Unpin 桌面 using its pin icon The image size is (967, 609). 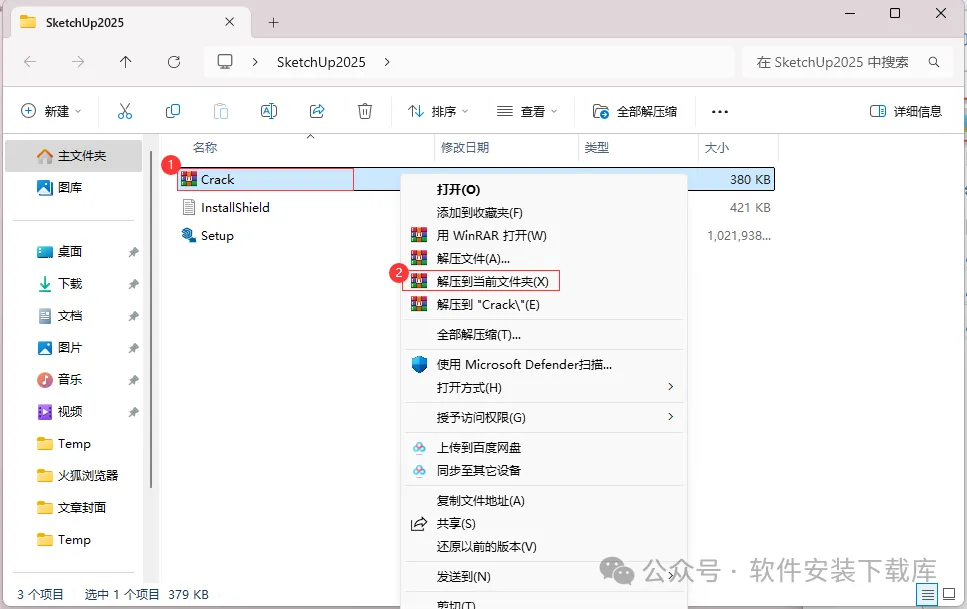click(x=133, y=252)
